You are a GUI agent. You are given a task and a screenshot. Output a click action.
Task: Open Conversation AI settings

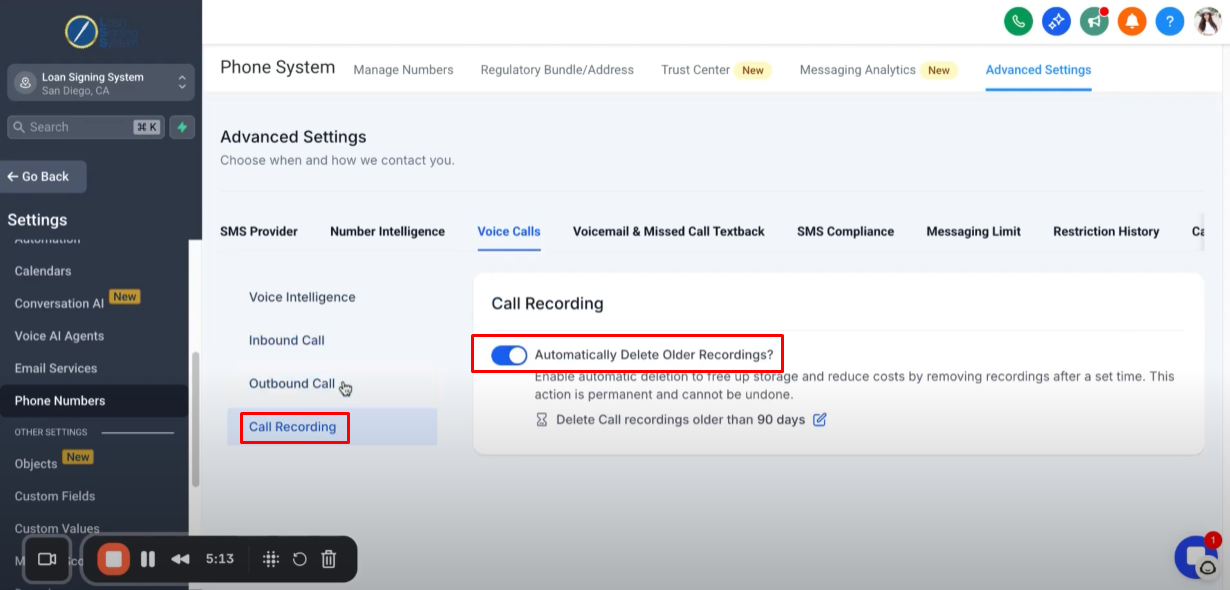59,303
